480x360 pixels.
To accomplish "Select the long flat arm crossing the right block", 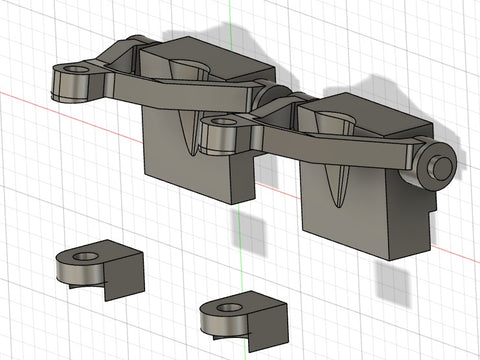I will [x=337, y=150].
